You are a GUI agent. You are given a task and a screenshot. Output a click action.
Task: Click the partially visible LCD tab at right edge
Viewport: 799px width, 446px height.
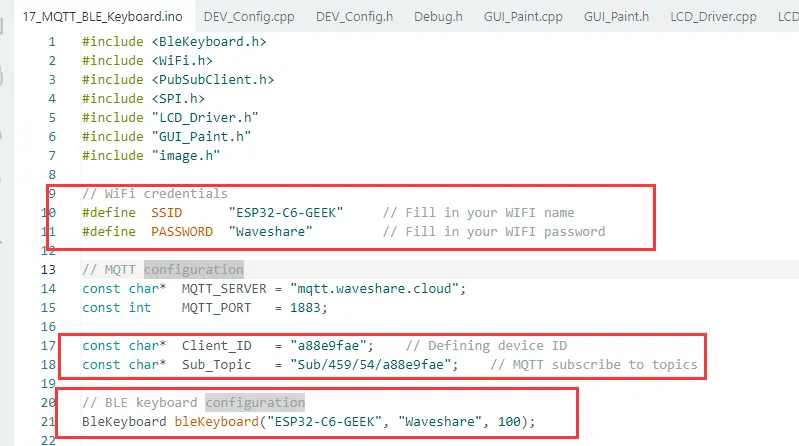[x=787, y=16]
